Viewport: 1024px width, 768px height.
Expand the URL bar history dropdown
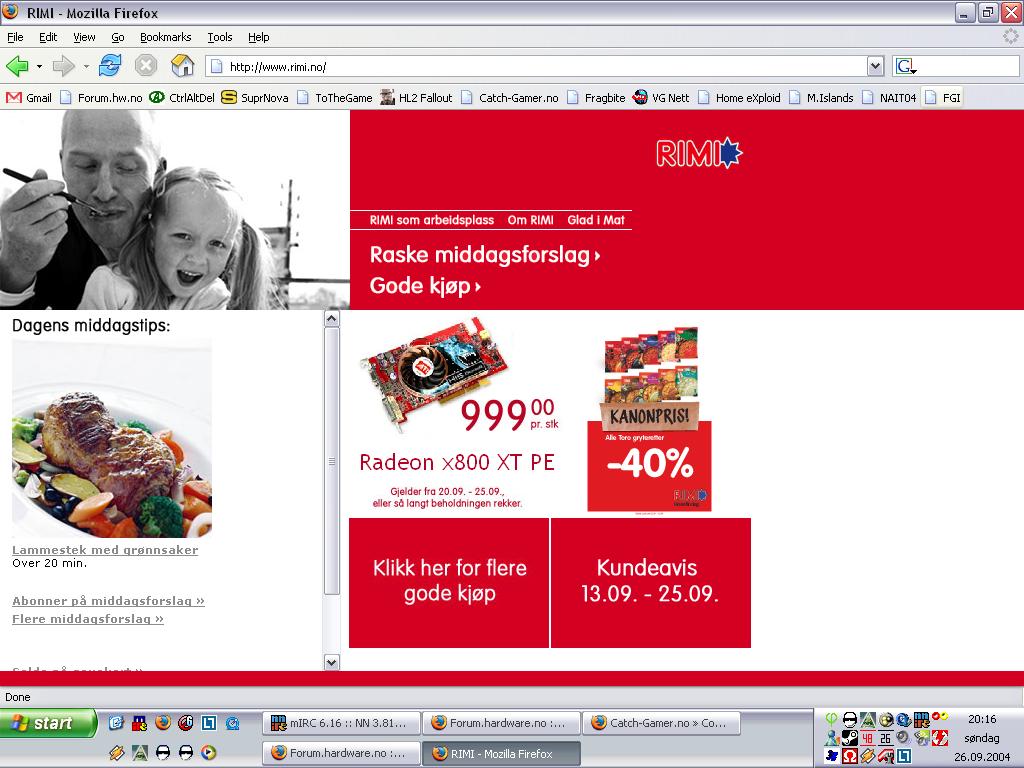coord(875,66)
